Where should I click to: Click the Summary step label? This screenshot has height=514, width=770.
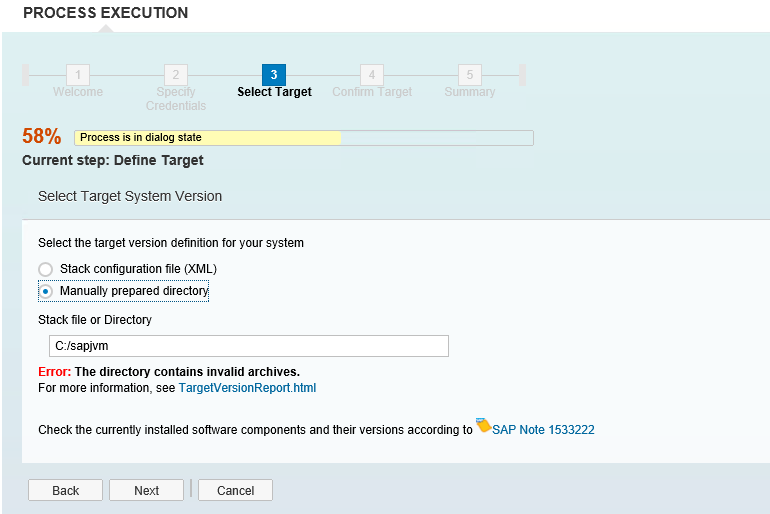click(469, 92)
